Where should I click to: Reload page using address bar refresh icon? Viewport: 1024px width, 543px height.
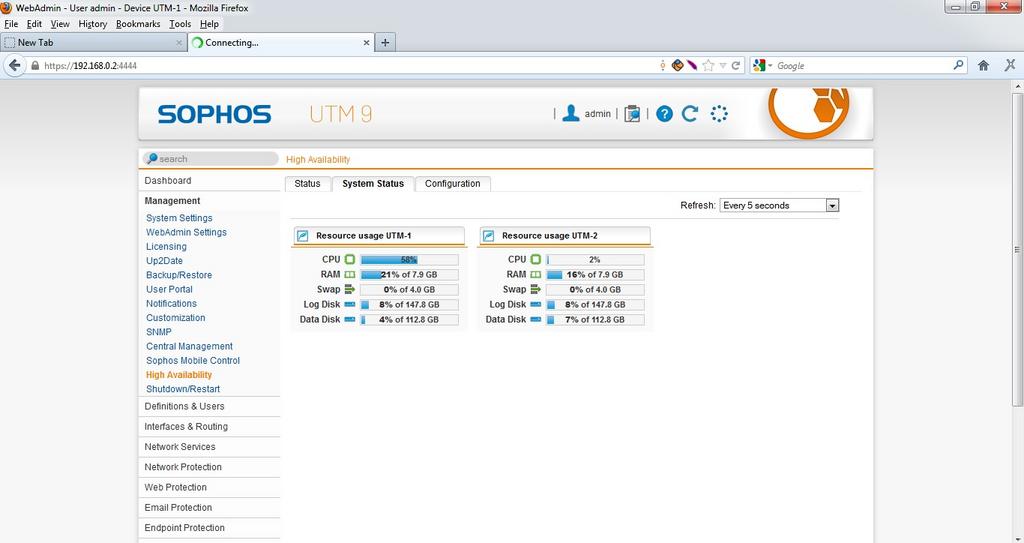[736, 65]
